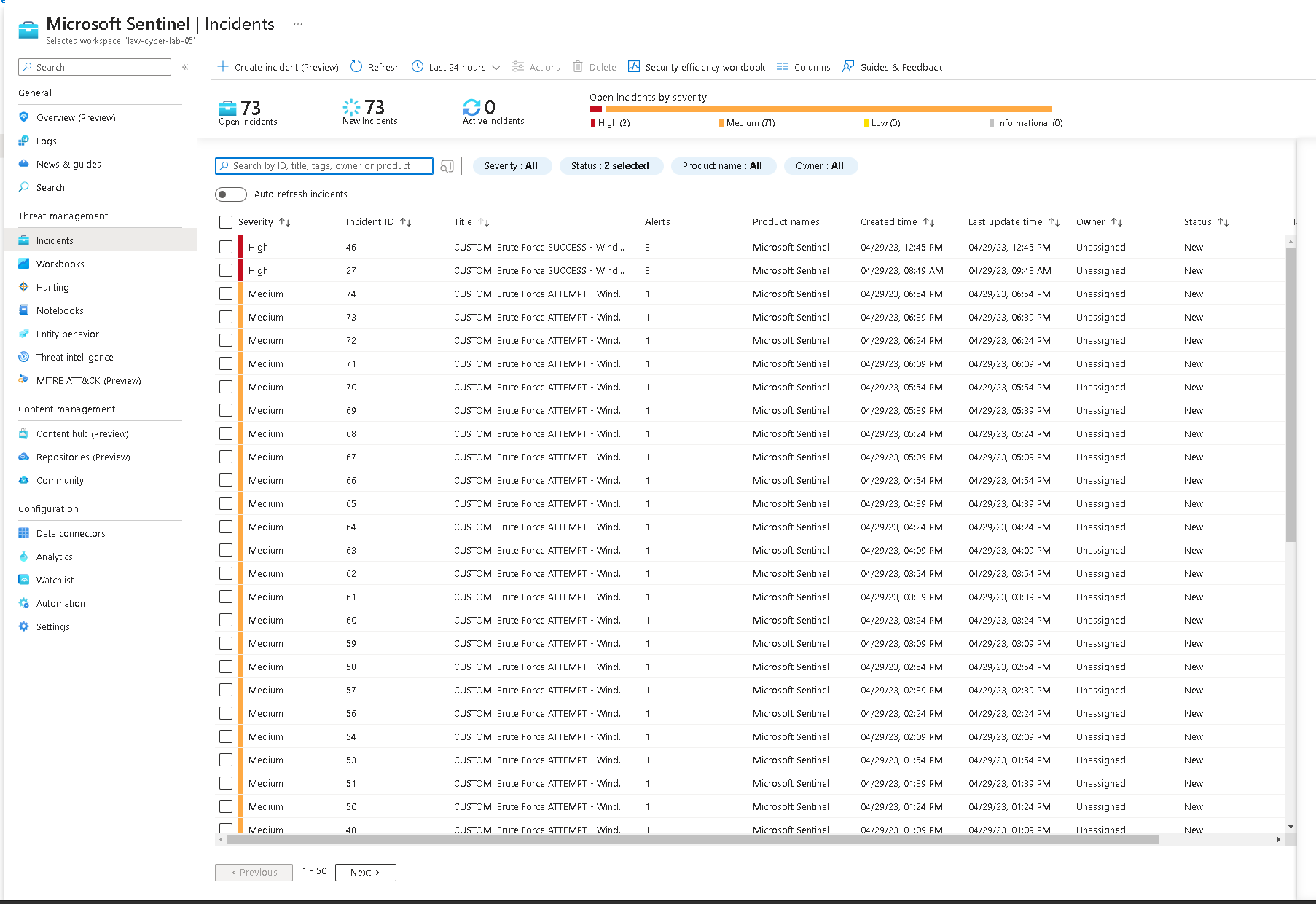Viewport: 1316px width, 904px height.
Task: Sort by Last update time column arrows
Action: point(1054,222)
